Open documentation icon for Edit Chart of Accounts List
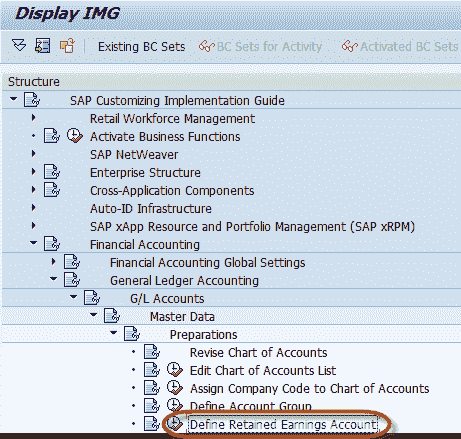461x439 pixels. pyautogui.click(x=152, y=370)
